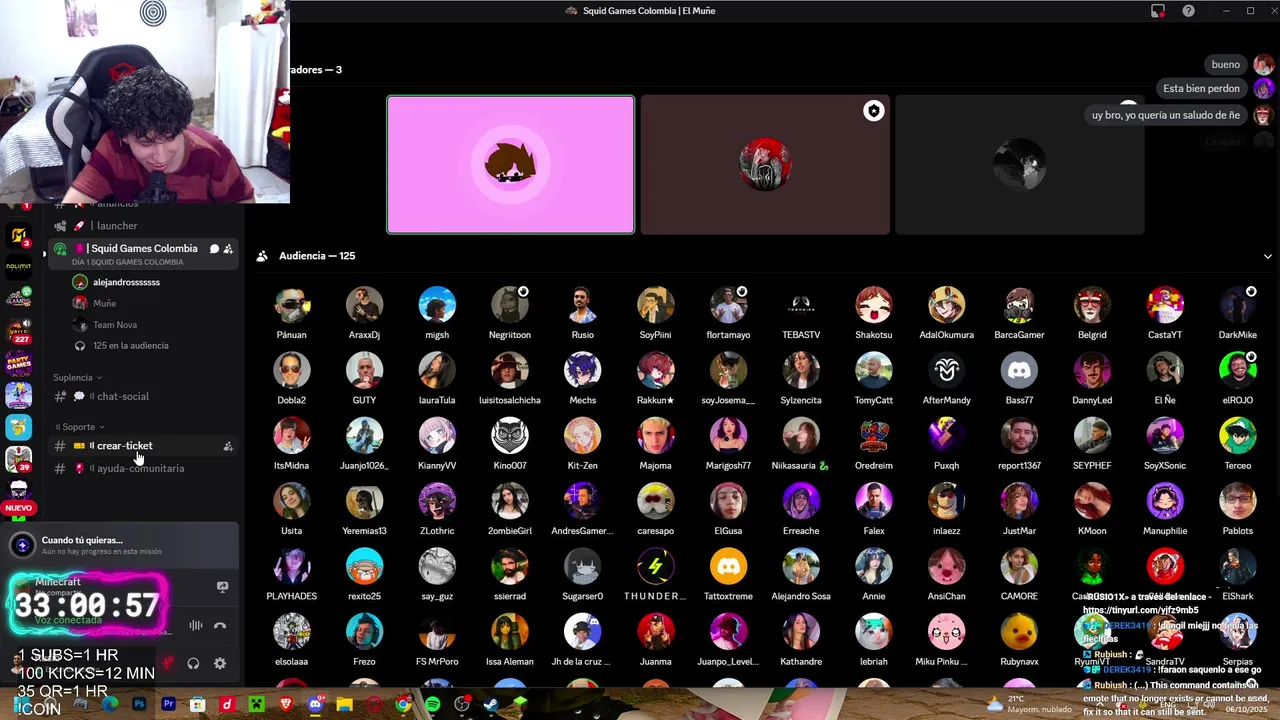Open Brave browser from the taskbar
This screenshot has height=720, width=1280.
(x=286, y=705)
